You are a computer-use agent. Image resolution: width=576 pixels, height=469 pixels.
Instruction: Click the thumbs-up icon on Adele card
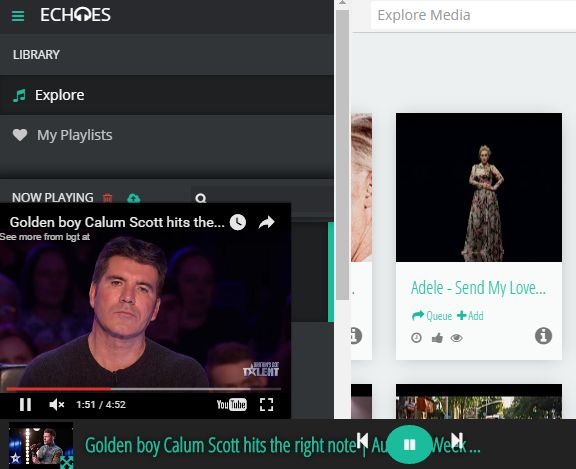[x=437, y=338]
